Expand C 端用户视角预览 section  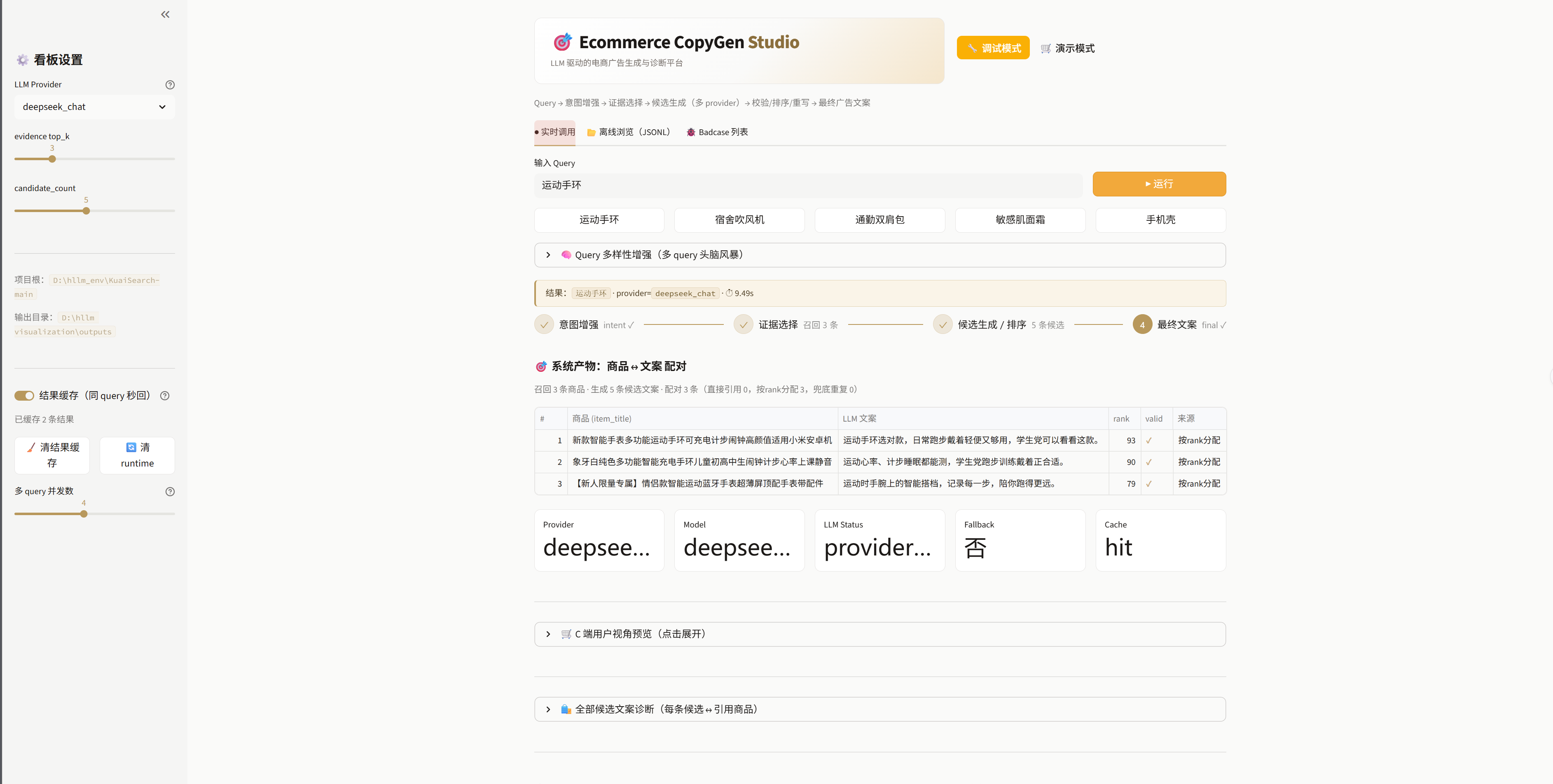tap(879, 634)
